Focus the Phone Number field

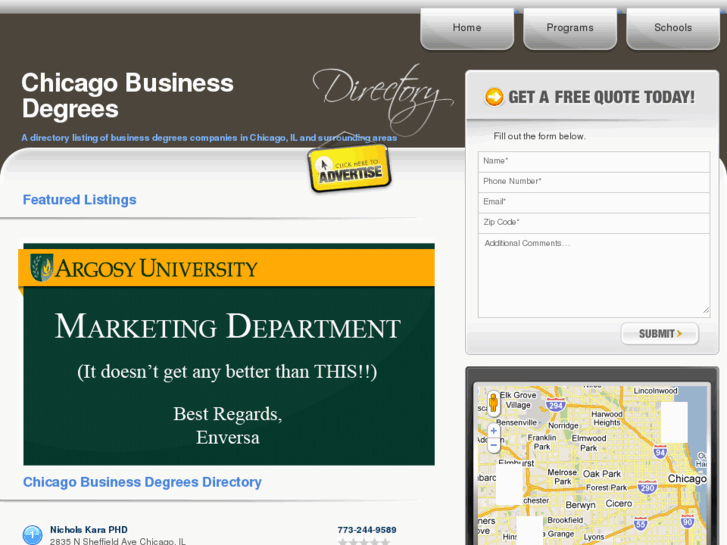click(594, 182)
